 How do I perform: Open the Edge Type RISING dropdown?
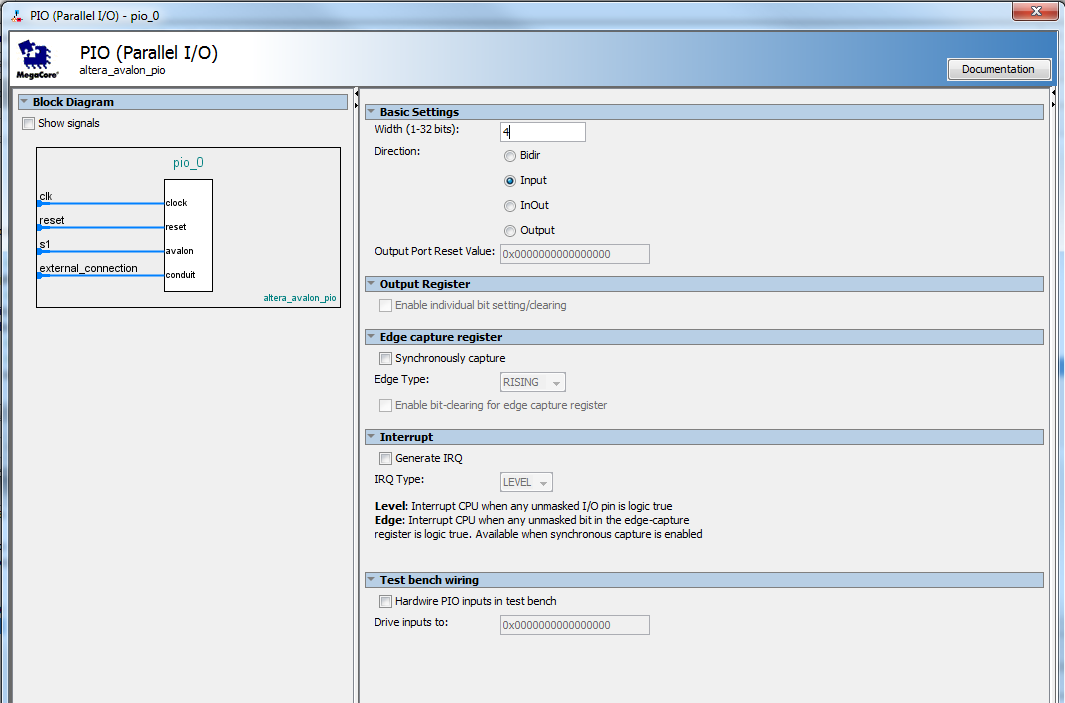(x=533, y=382)
